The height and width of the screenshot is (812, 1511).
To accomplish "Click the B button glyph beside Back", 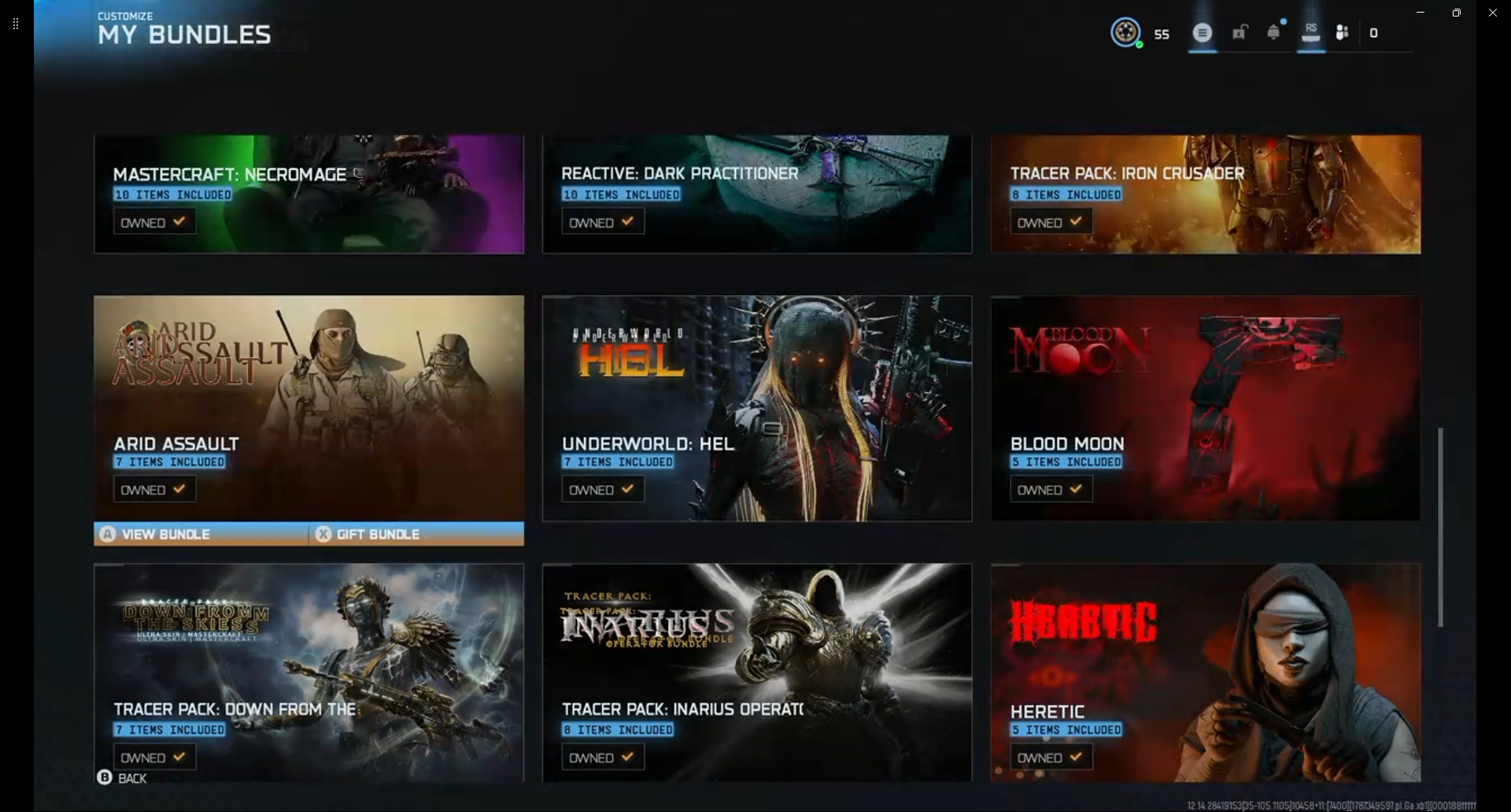I will click(105, 777).
